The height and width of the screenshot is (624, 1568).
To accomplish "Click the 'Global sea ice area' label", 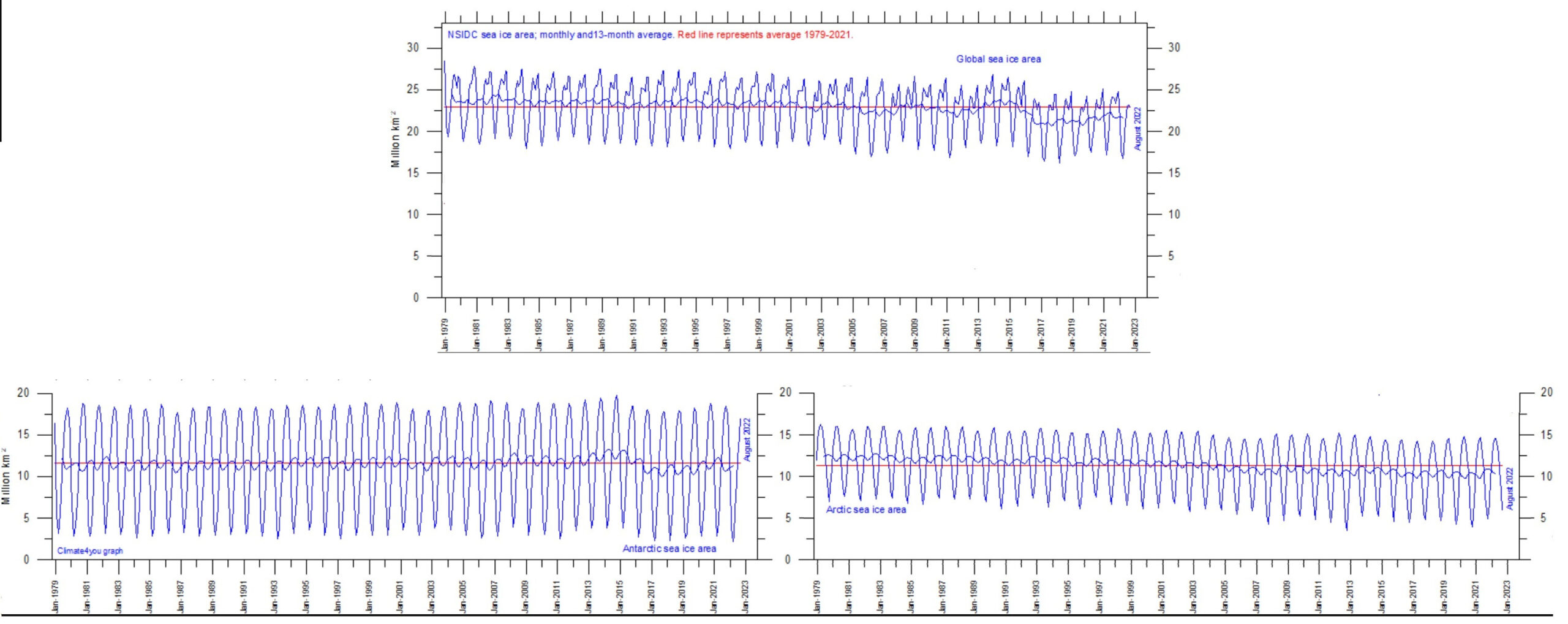I will tap(998, 59).
